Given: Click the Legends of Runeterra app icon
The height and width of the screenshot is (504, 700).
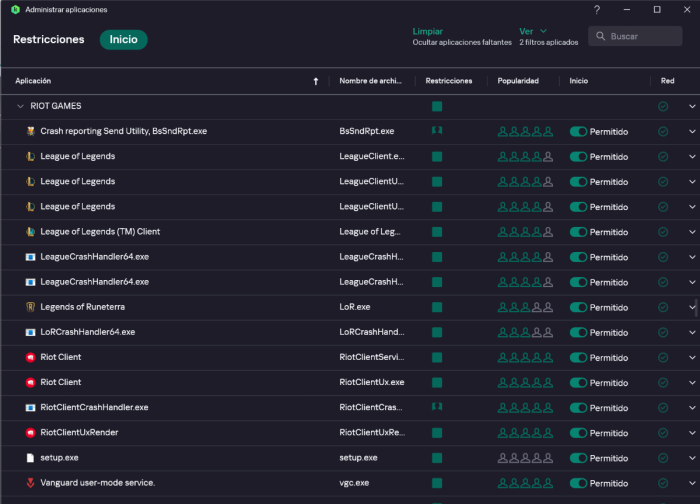Looking at the screenshot, I should (31, 306).
